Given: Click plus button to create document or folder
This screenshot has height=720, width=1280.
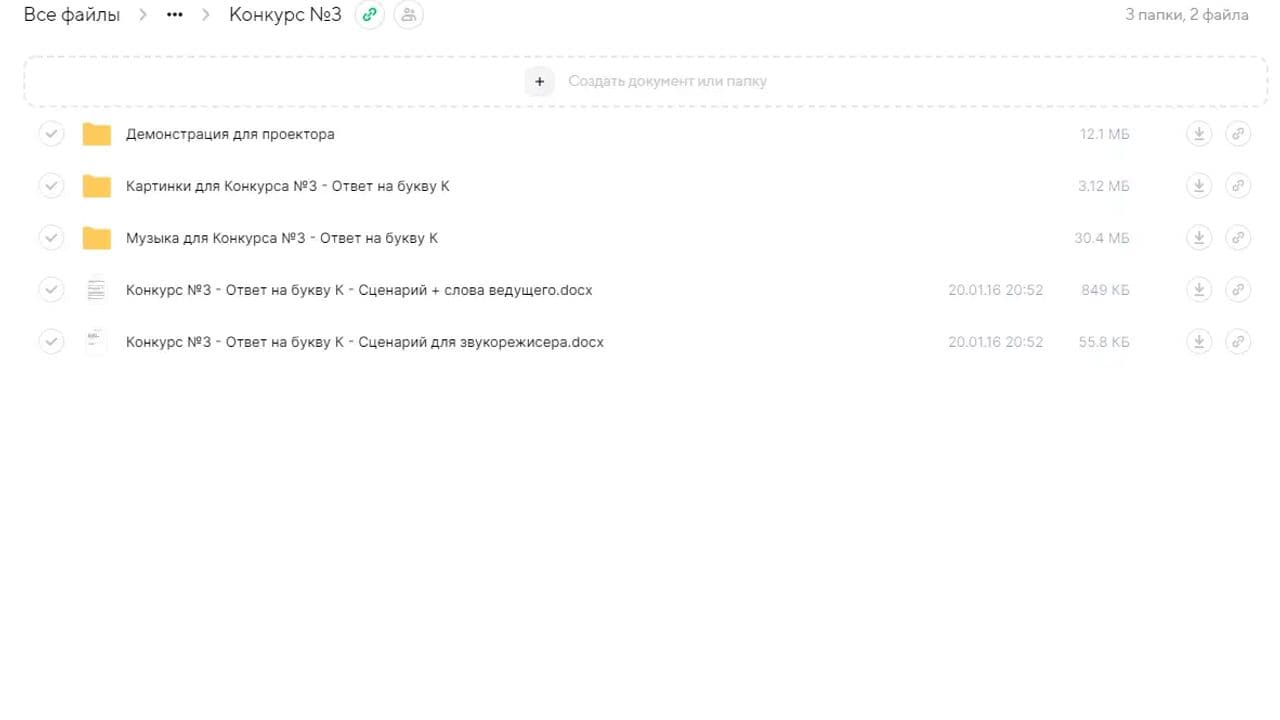Looking at the screenshot, I should tap(539, 81).
